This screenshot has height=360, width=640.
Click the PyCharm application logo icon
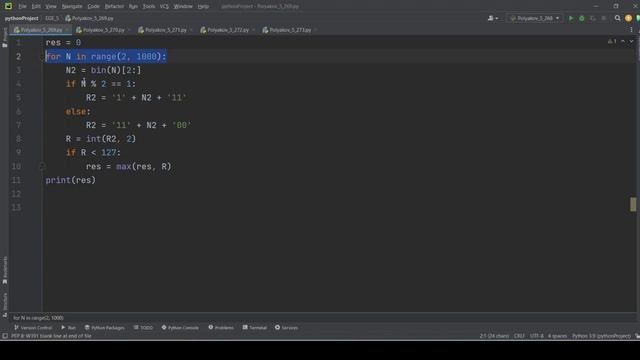8,6
